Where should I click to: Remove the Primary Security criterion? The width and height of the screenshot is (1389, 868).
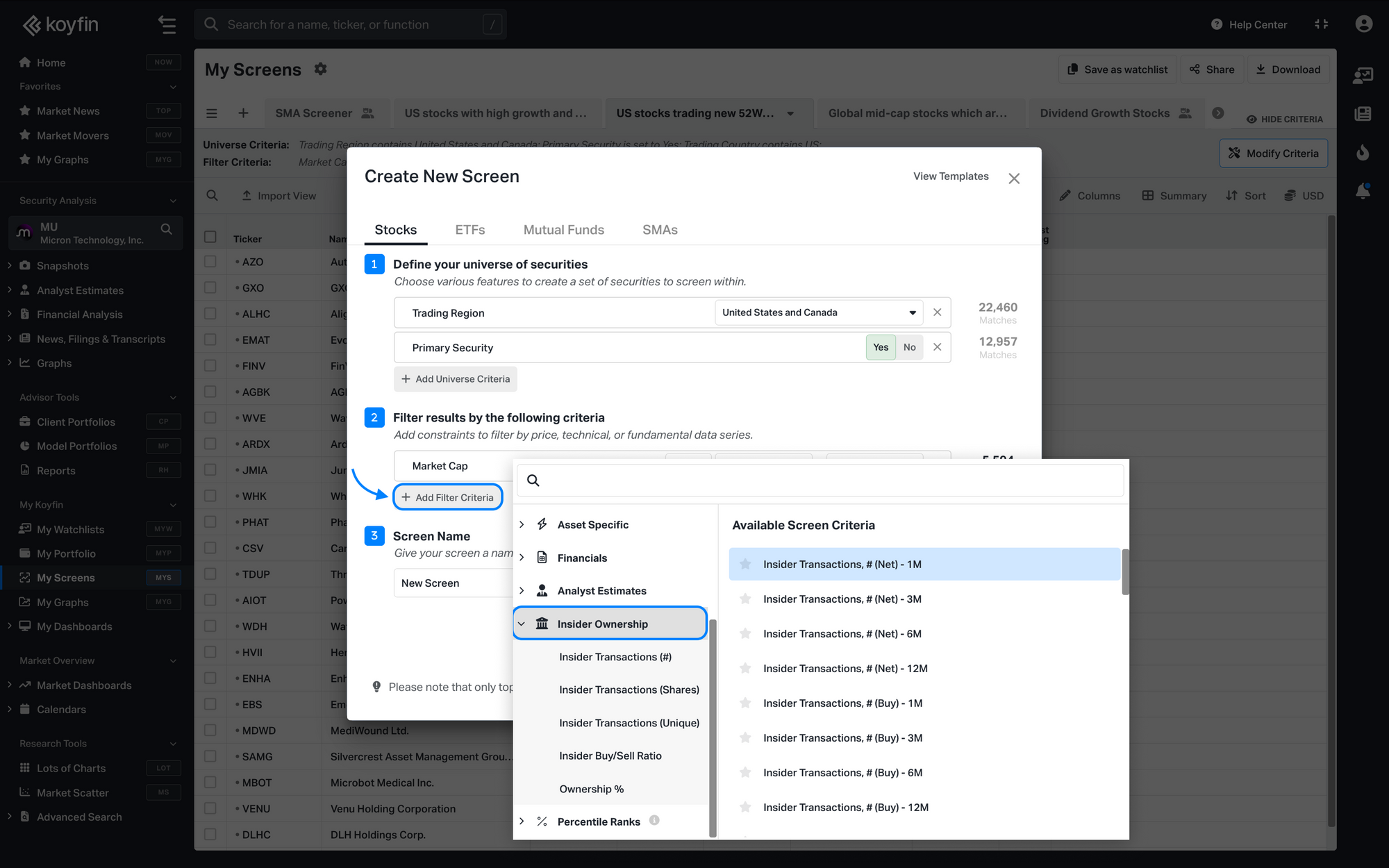tap(937, 347)
